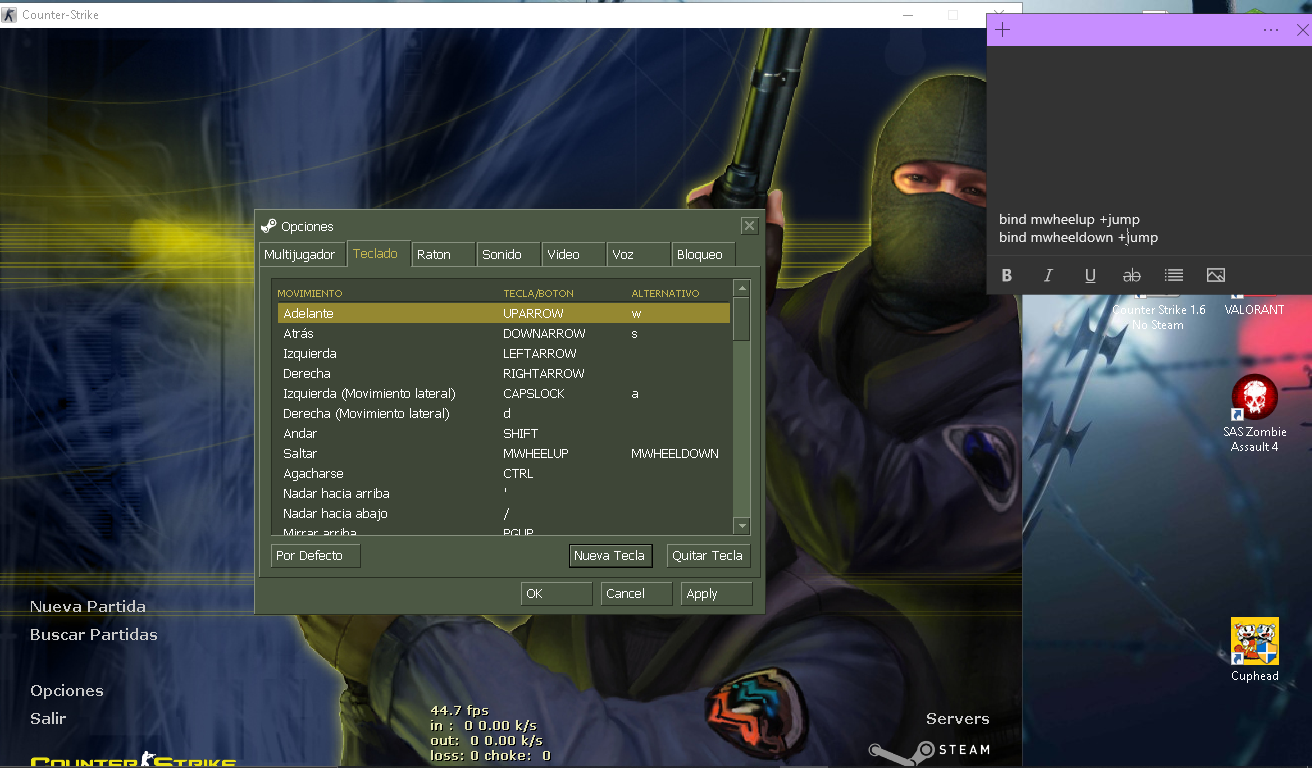Click the Steam icon in Opciones title
The image size is (1312, 768).
point(268,226)
